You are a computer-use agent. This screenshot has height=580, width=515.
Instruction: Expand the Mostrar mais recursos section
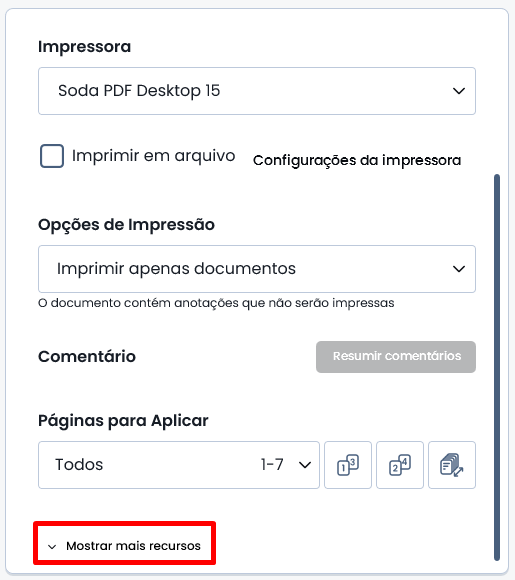click(124, 546)
